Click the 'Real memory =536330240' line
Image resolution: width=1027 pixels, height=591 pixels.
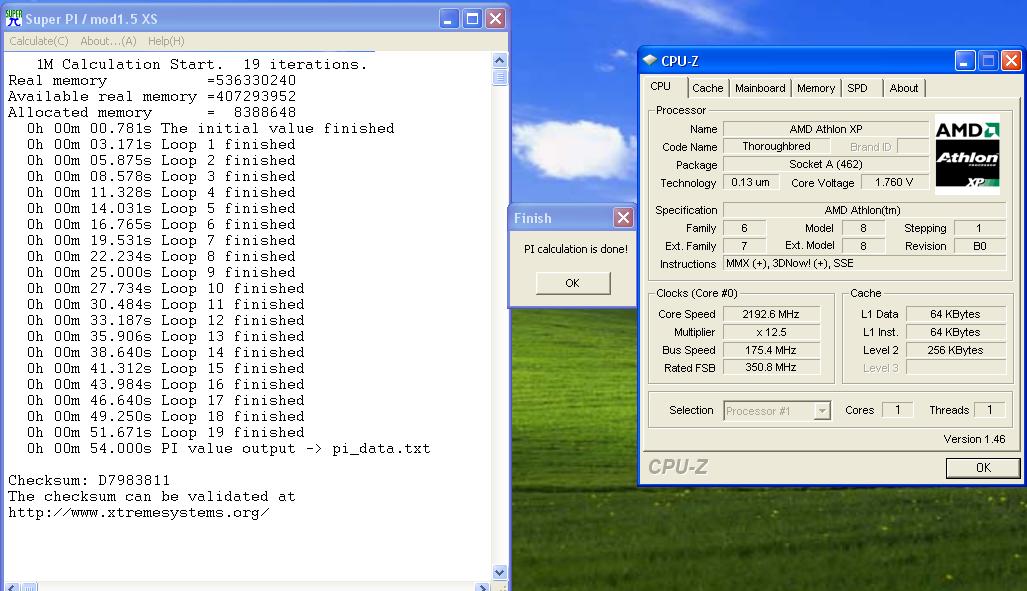(x=152, y=81)
